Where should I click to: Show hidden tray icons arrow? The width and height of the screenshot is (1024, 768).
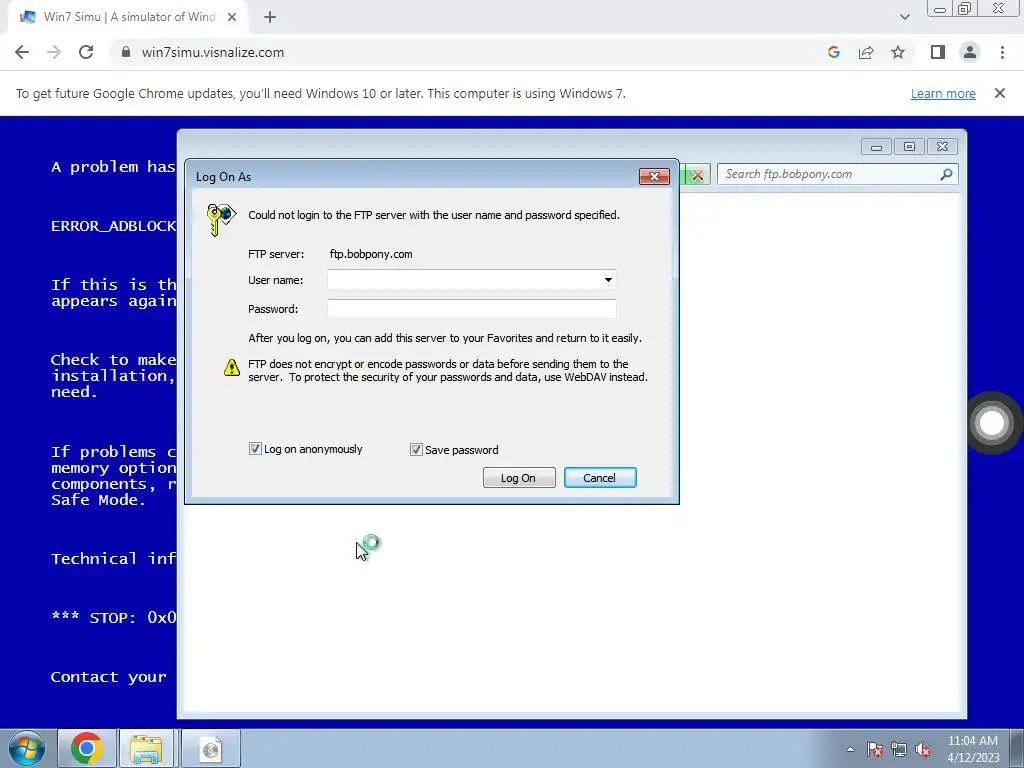850,749
